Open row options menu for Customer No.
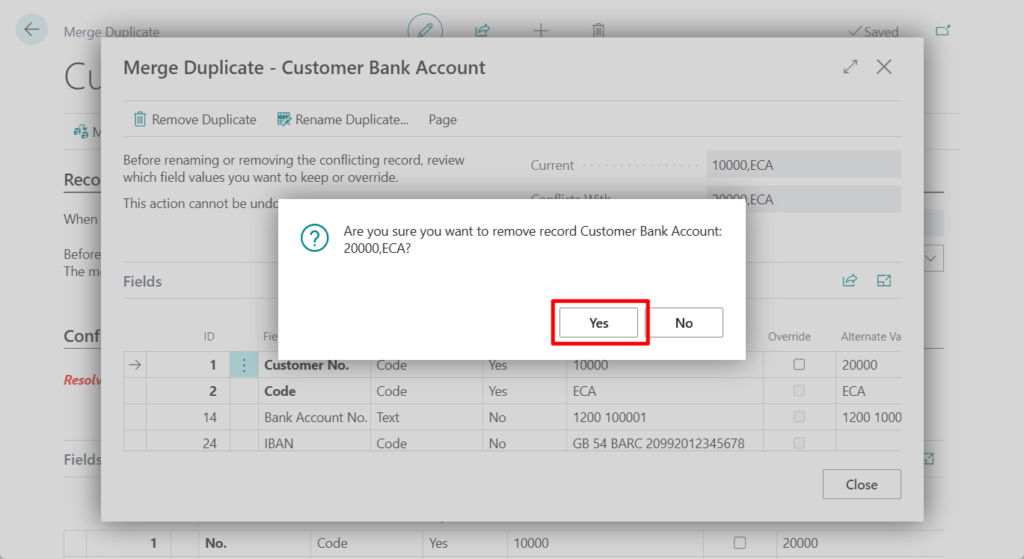Screen dimensions: 1024x559 [x=244, y=365]
